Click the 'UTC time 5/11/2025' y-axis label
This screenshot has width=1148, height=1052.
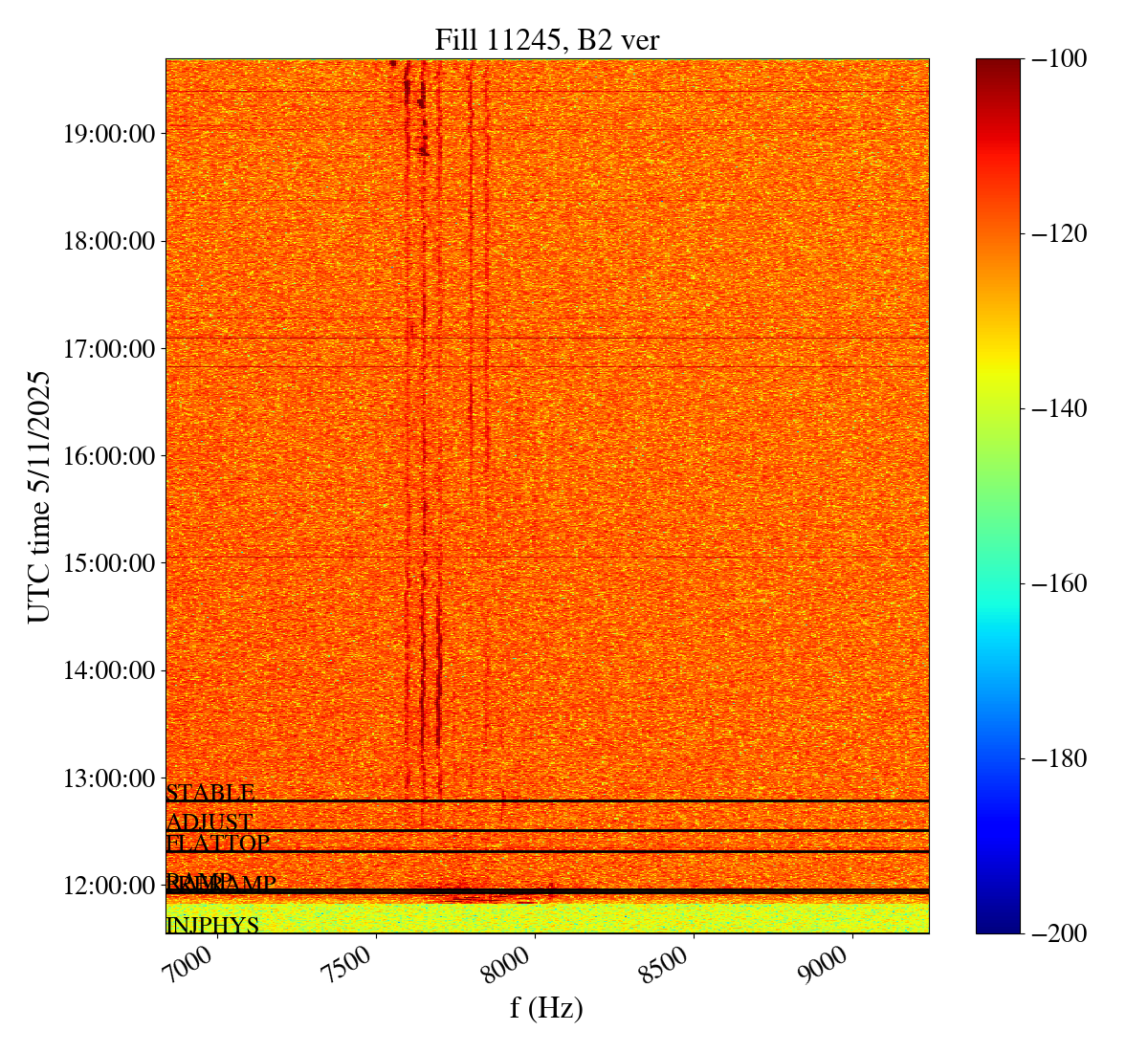(x=40, y=497)
